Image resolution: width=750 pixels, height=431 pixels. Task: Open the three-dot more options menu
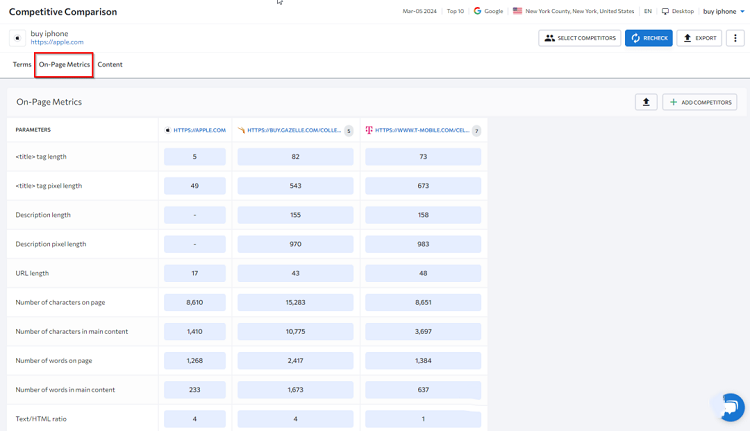click(x=735, y=38)
